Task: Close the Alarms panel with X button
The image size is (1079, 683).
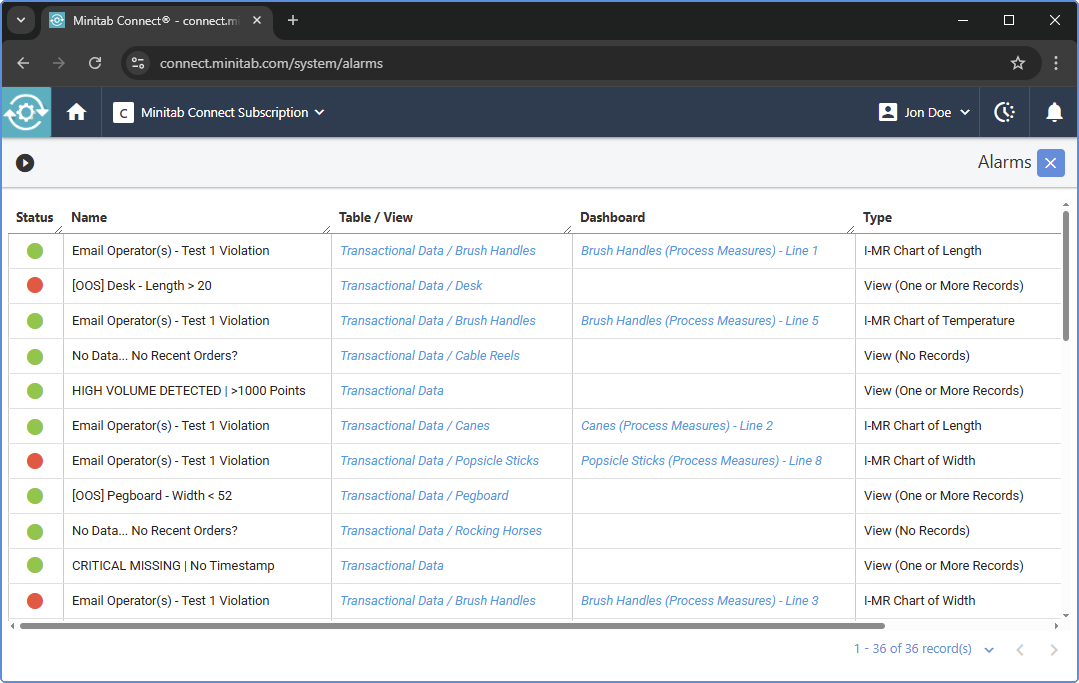Action: click(1050, 163)
